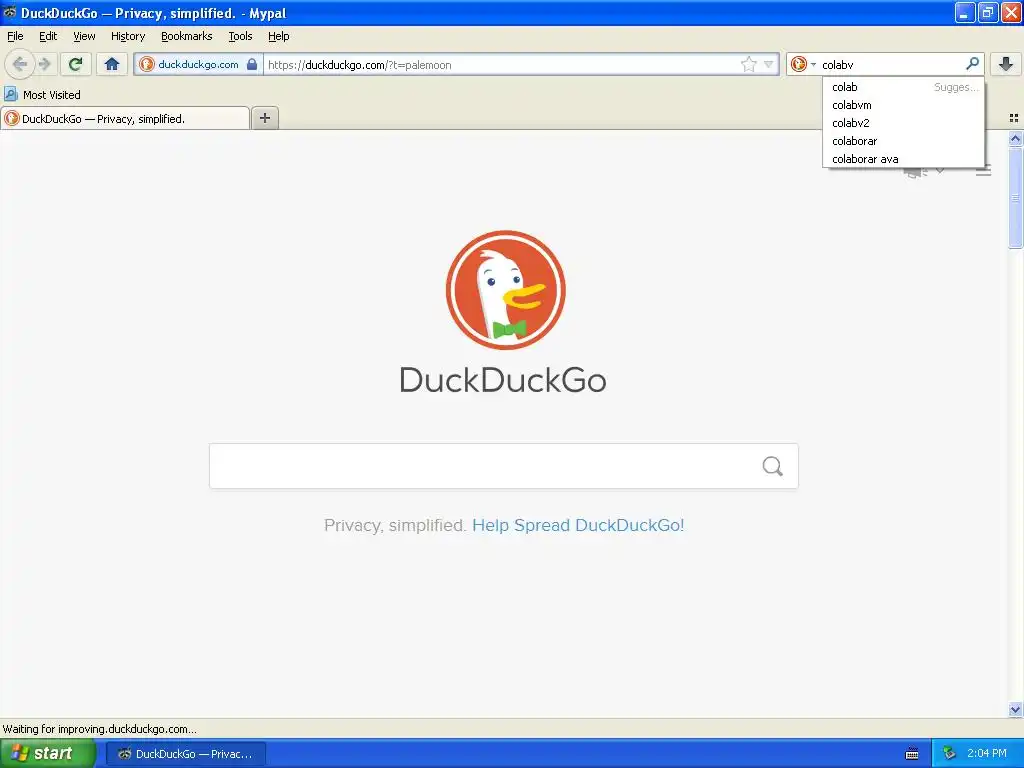Select the 'colab' search suggestion
This screenshot has width=1024, height=768.
(x=903, y=87)
